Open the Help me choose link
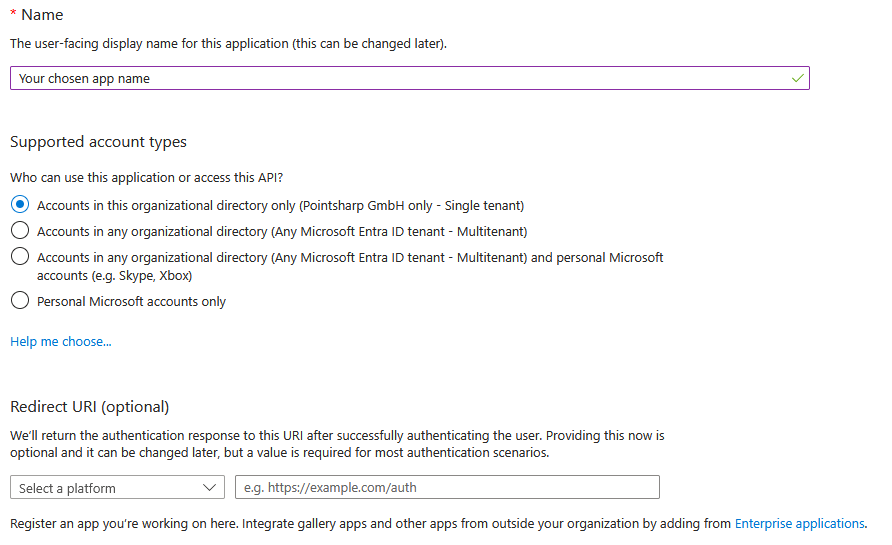892x545 pixels. tap(61, 342)
